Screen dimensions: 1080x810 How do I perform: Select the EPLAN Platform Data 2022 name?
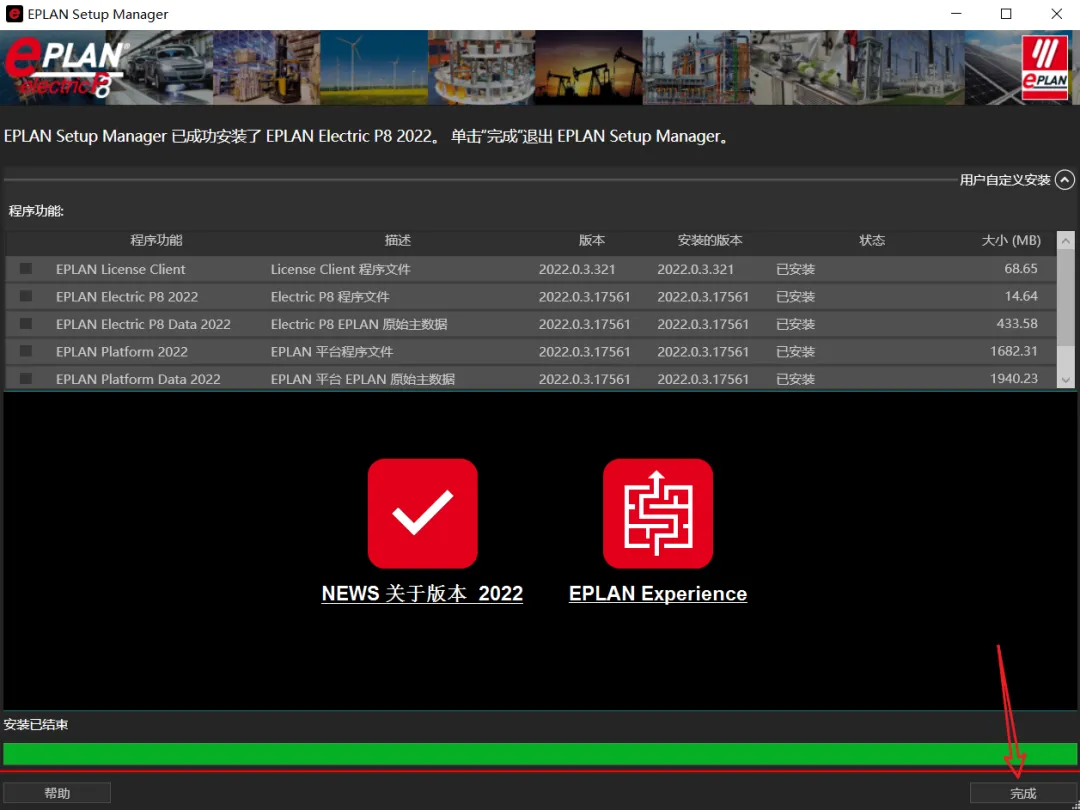click(x=138, y=380)
